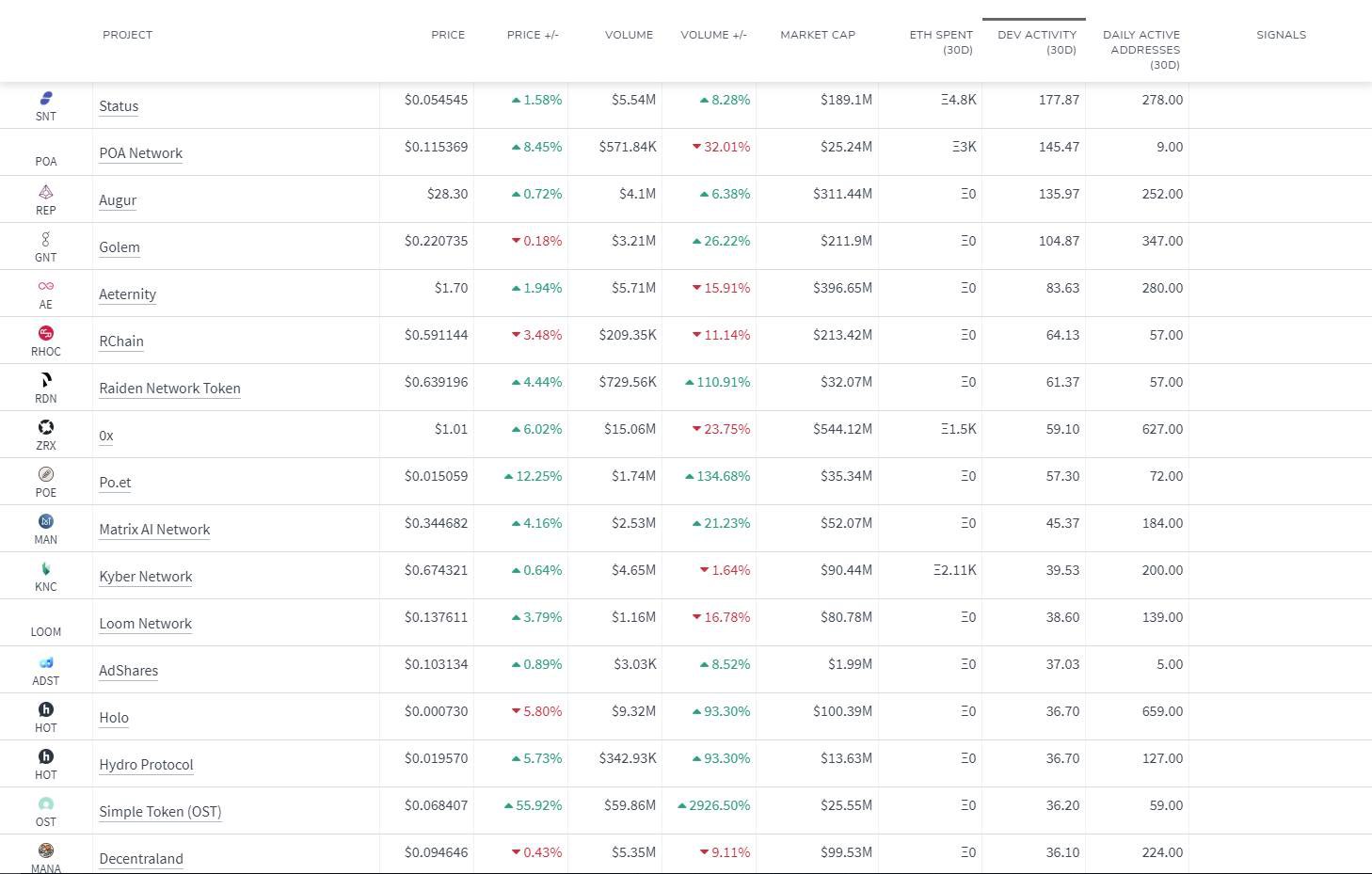Click 0x market cap $544.12M

pos(842,429)
